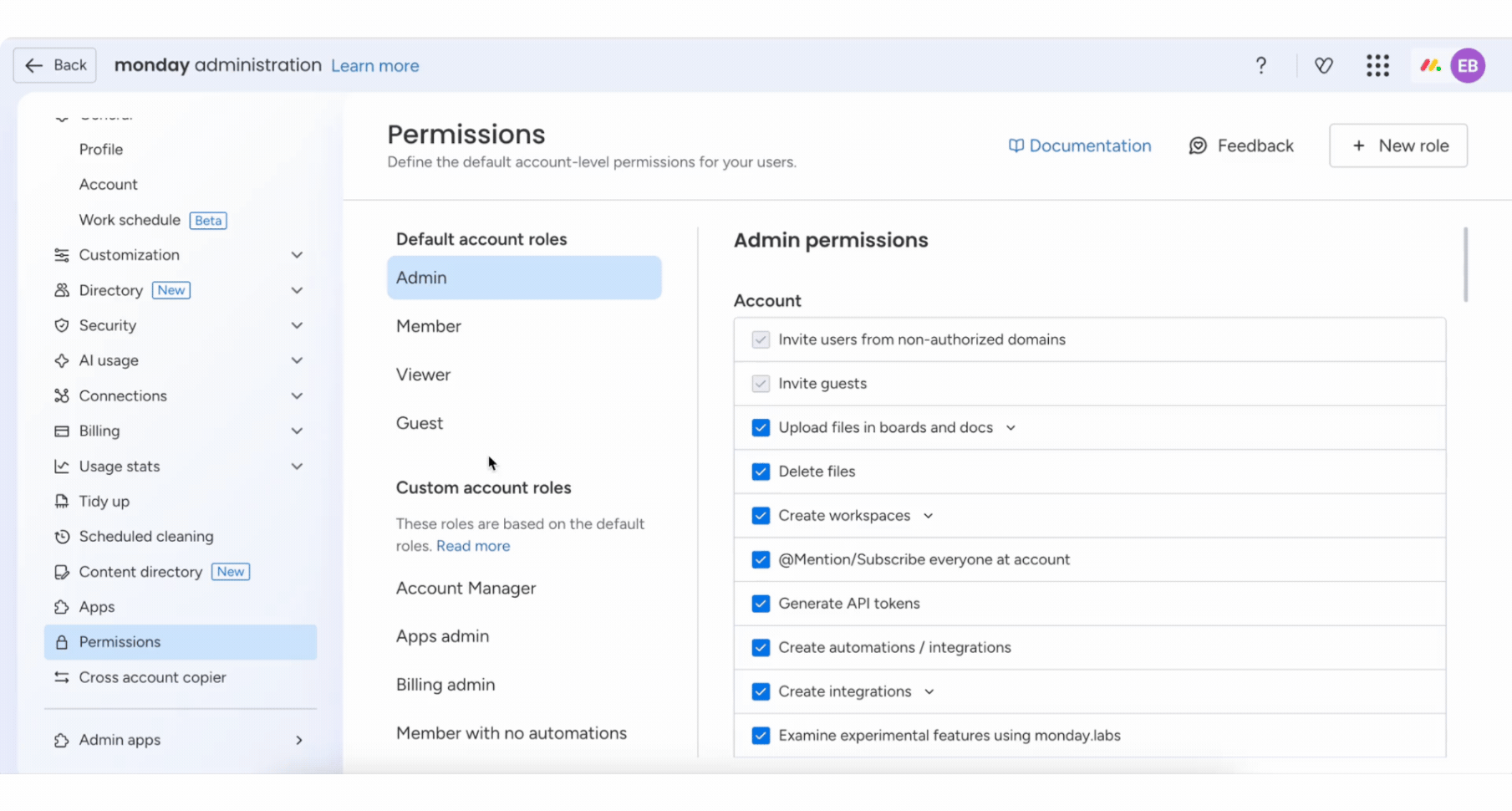This screenshot has height=811, width=1512.
Task: Expand the AI usage section chevron
Action: click(297, 360)
